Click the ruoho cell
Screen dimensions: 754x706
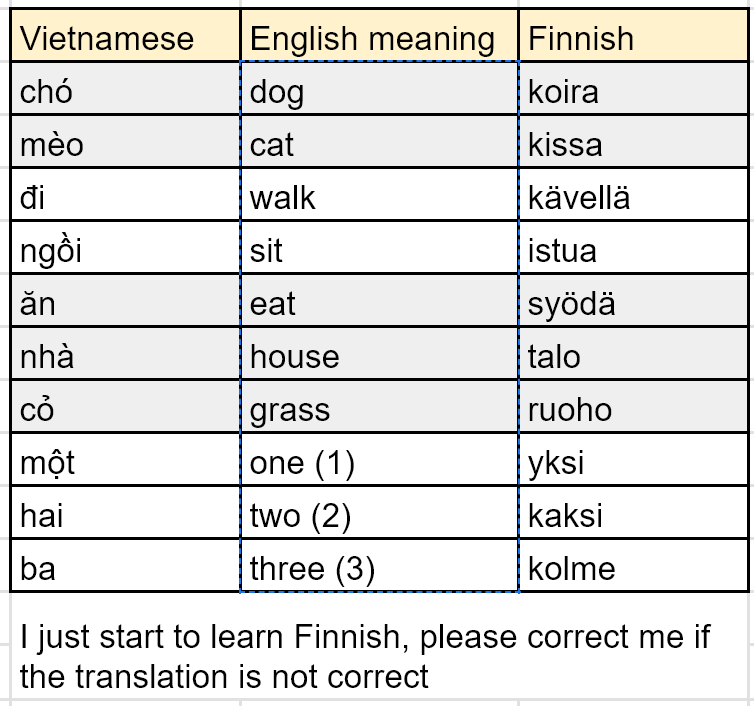633,407
